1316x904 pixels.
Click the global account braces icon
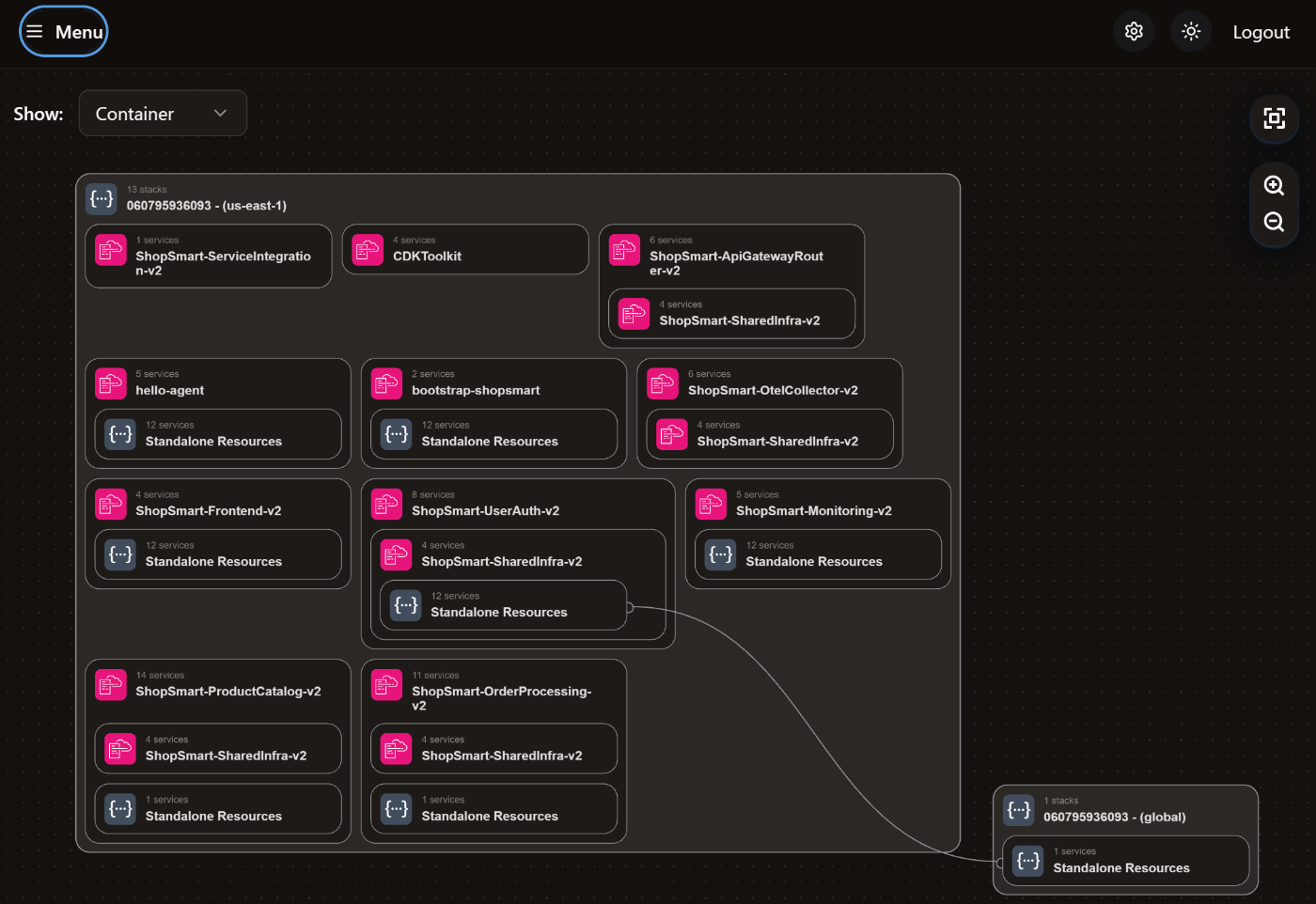point(1019,810)
